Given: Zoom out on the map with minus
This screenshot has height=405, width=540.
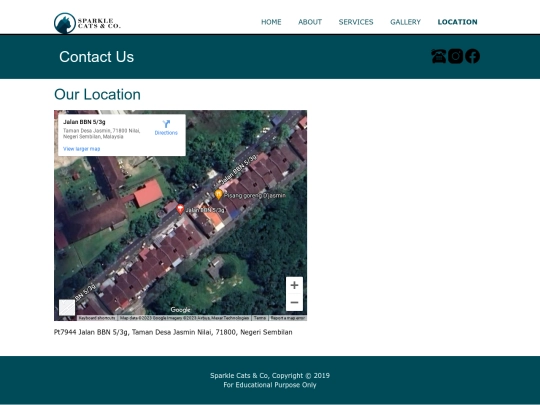Looking at the screenshot, I should click(x=294, y=302).
